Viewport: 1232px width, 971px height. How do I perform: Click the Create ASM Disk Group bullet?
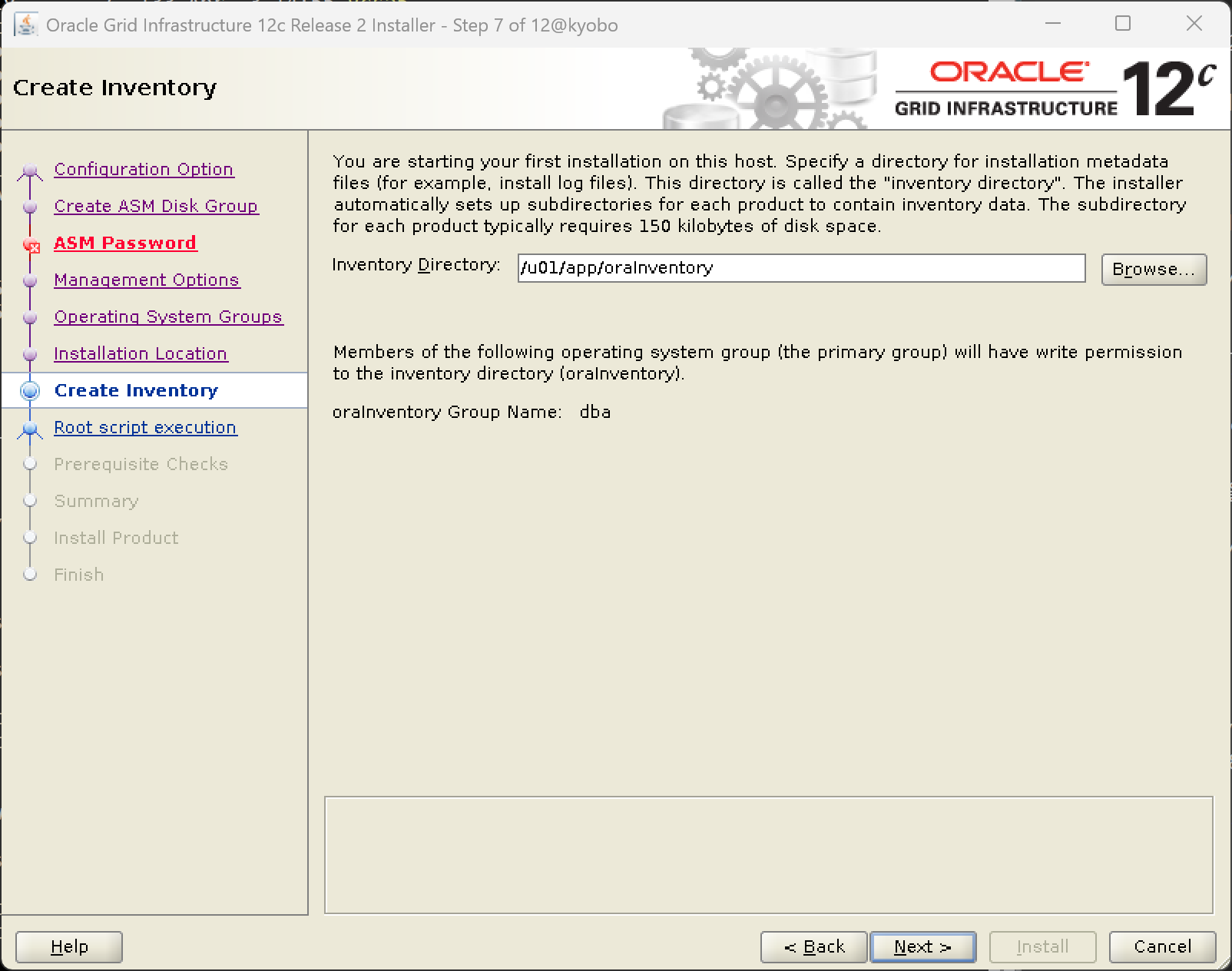point(30,207)
